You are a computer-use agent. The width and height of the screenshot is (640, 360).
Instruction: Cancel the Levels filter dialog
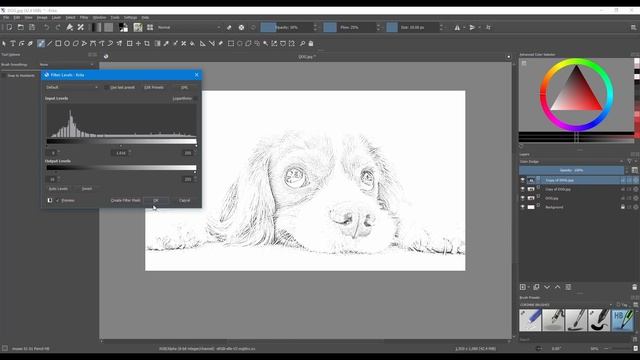coord(184,200)
